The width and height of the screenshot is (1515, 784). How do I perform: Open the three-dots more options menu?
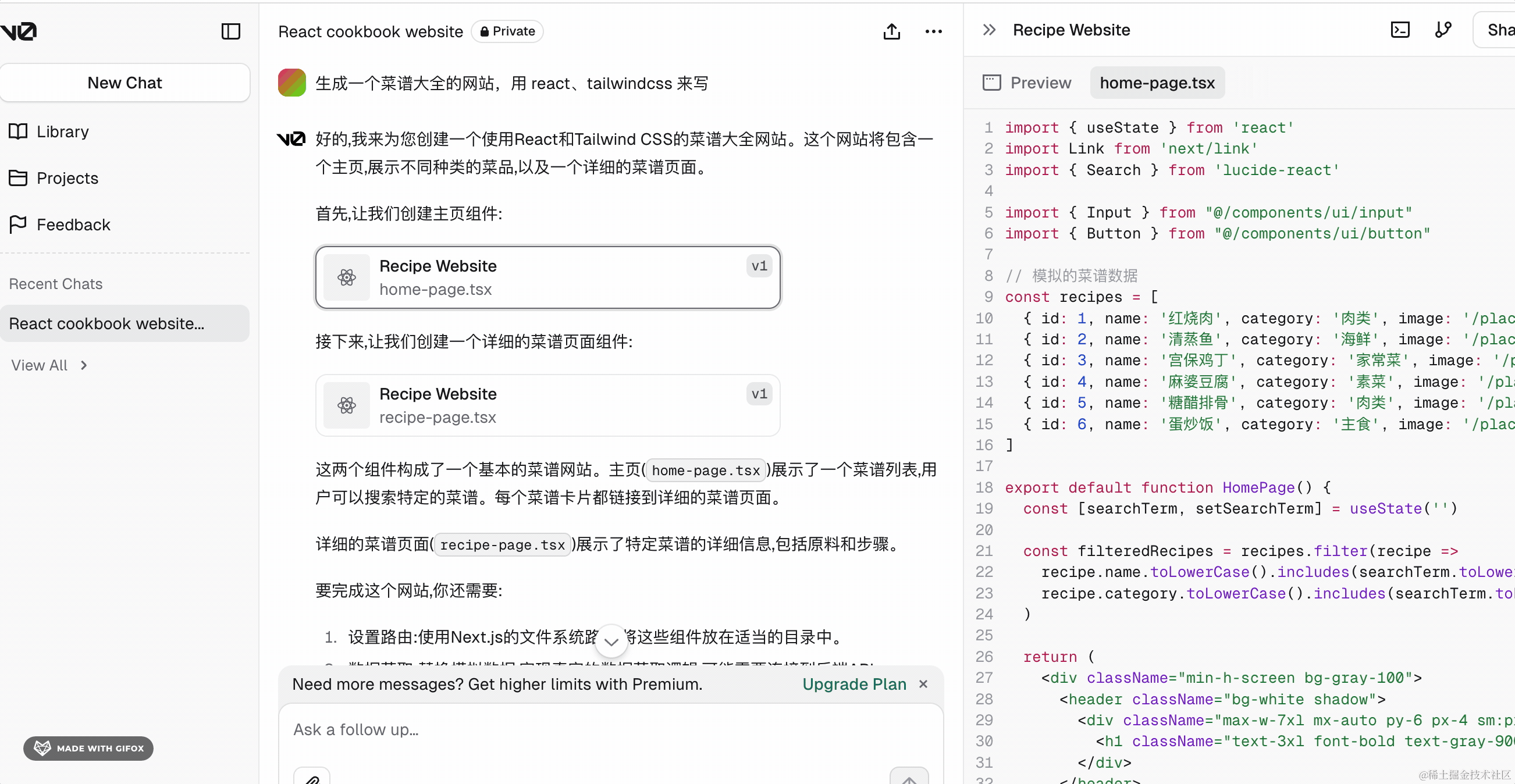click(x=933, y=31)
